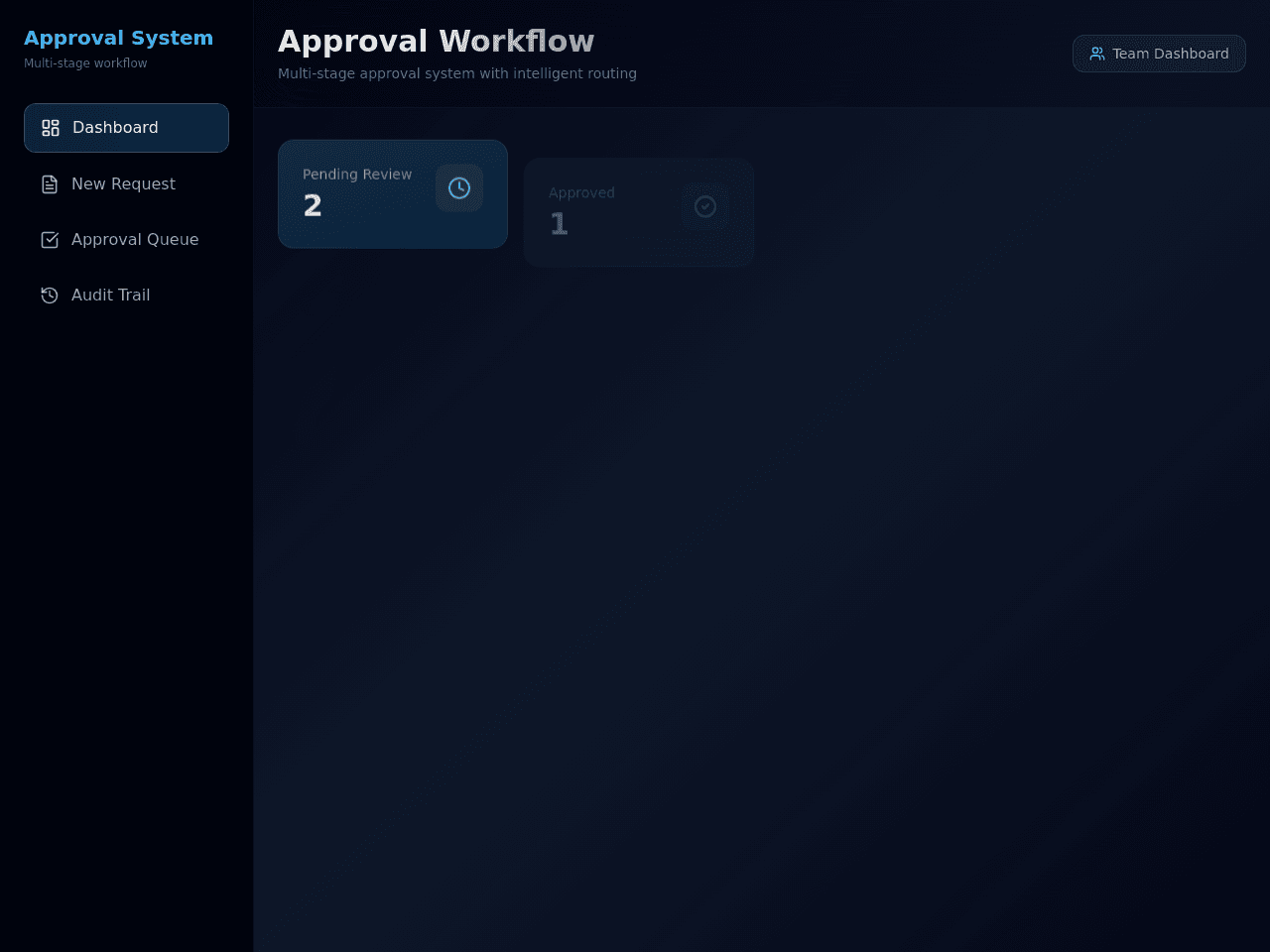Click the Approved count 1

(x=559, y=224)
